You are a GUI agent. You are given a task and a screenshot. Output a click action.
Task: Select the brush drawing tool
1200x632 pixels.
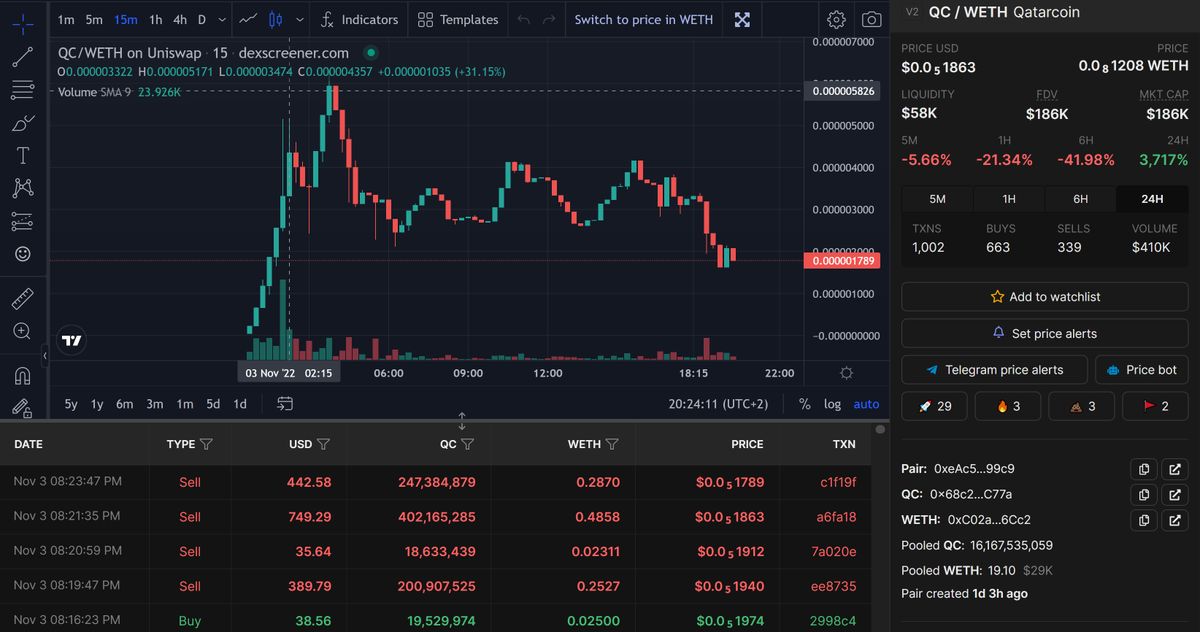[23, 123]
